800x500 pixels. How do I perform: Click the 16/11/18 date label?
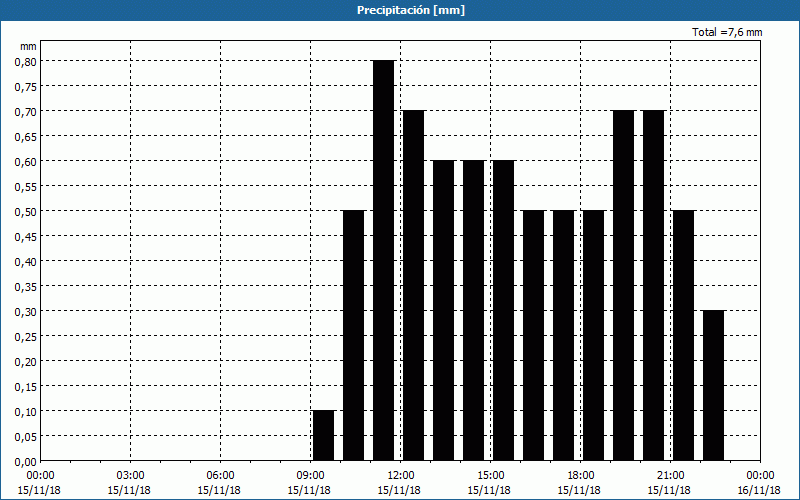click(x=759, y=490)
